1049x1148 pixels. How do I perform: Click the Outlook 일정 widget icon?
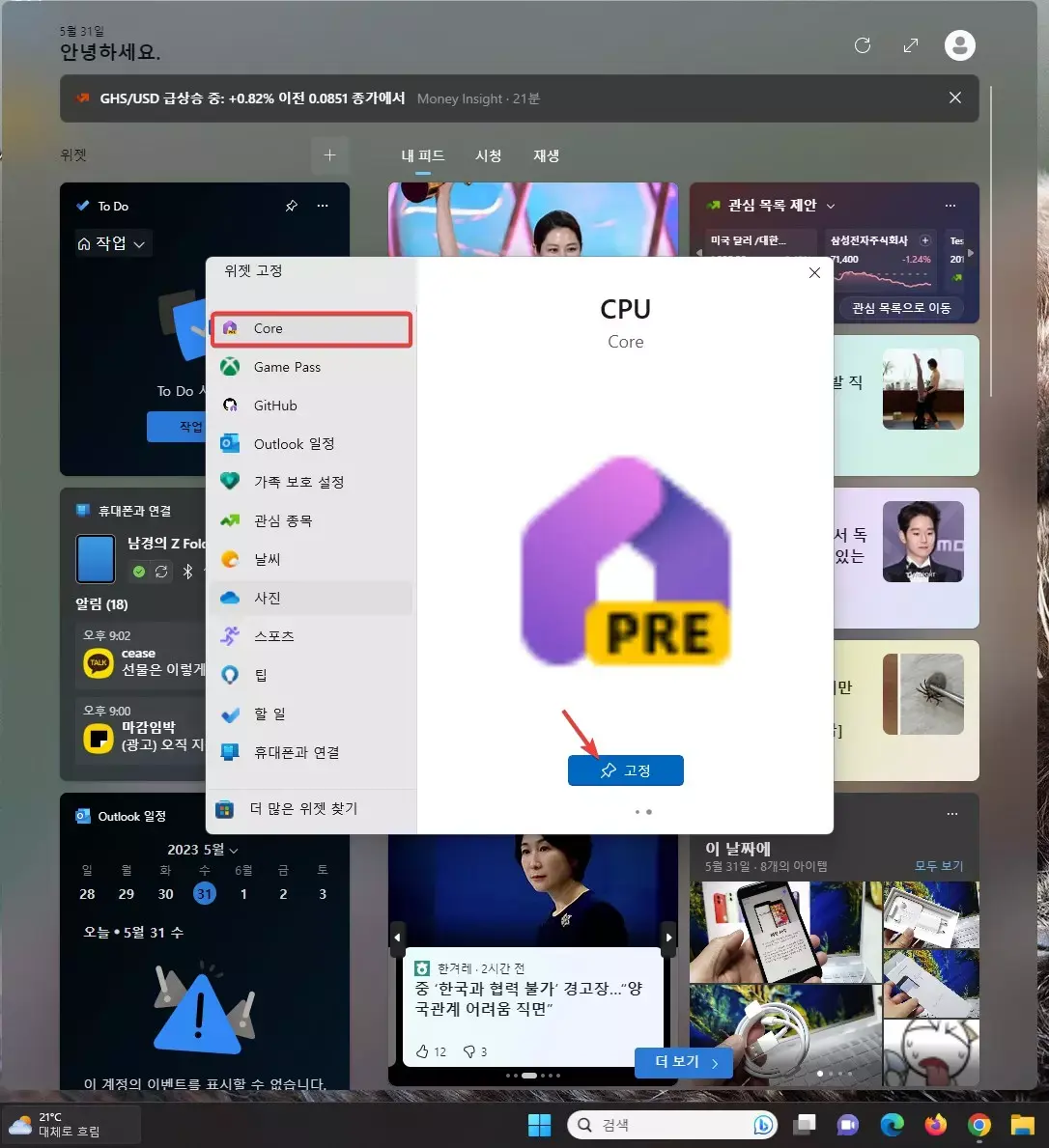coord(229,443)
